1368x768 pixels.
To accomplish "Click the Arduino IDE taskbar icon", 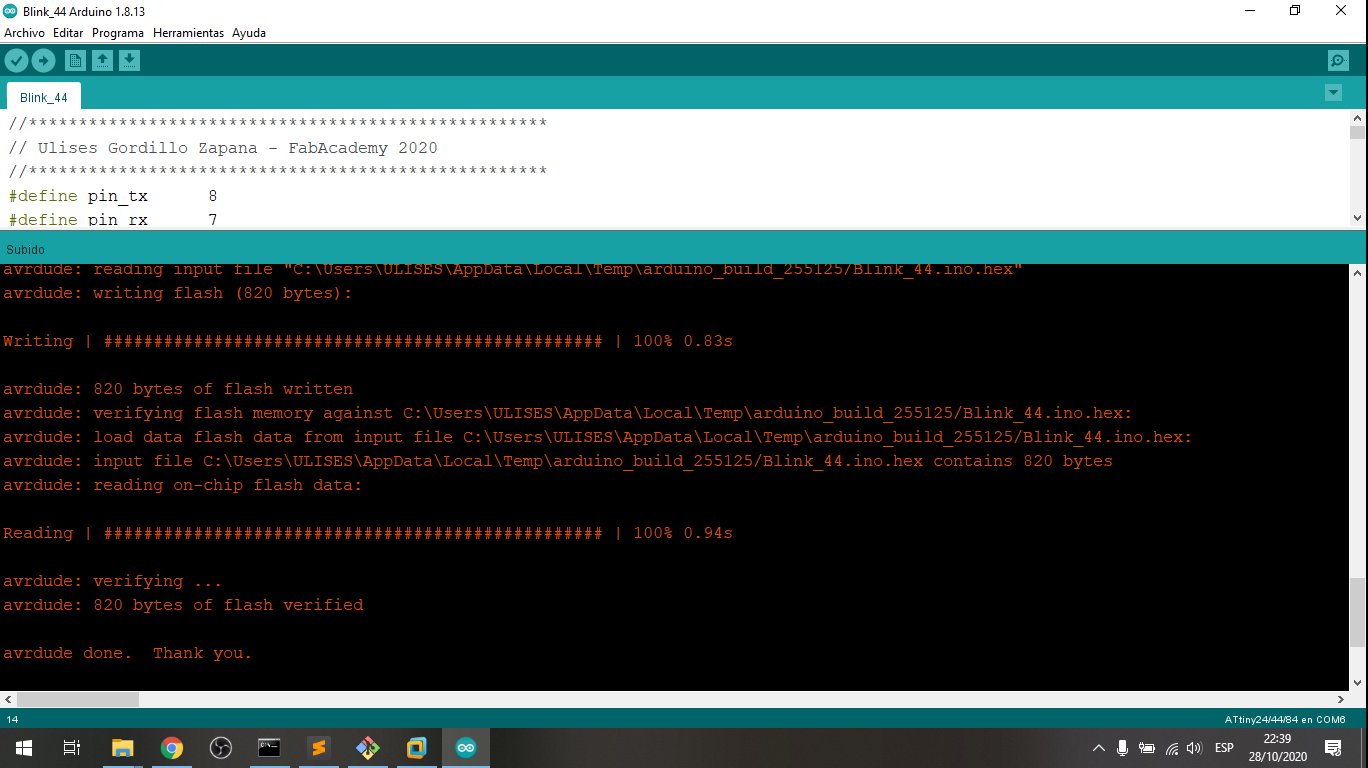I will point(466,748).
